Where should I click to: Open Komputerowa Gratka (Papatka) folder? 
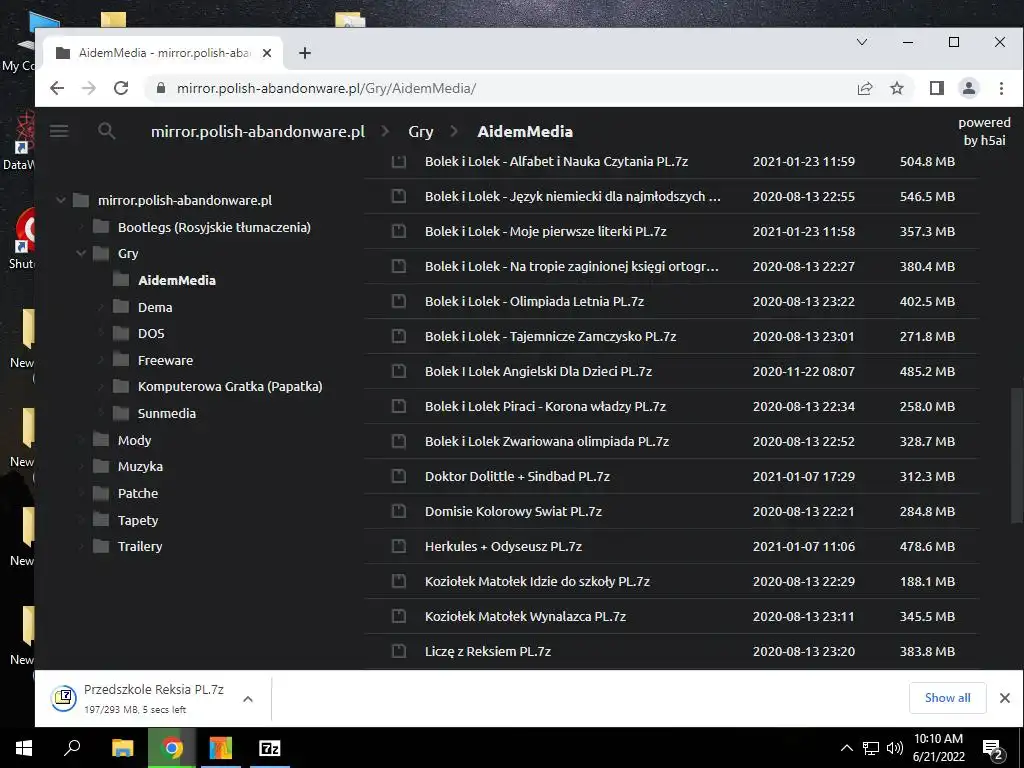230,387
